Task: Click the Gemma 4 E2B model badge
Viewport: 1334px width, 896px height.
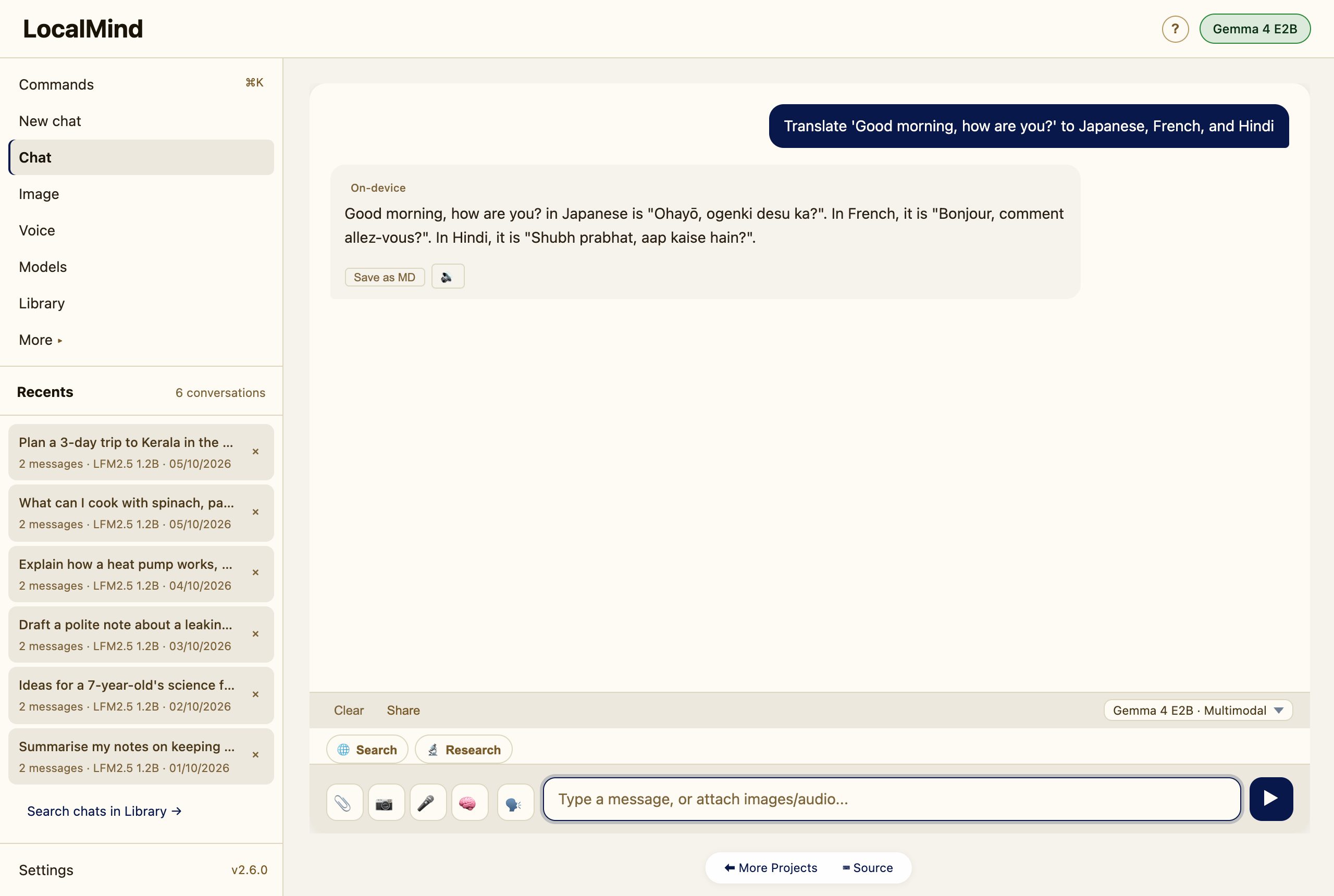Action: 1255,29
